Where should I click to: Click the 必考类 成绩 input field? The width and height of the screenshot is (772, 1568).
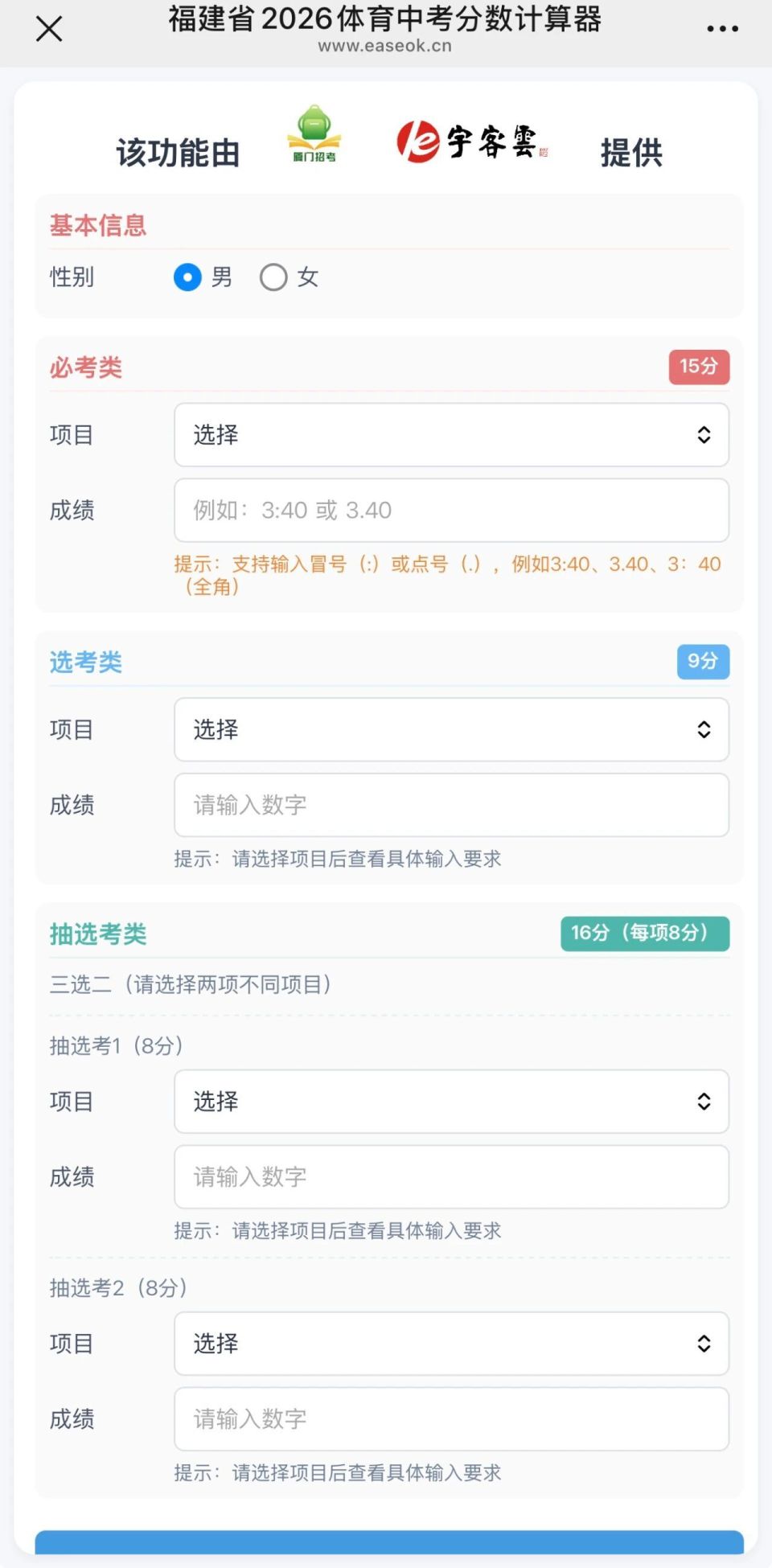tap(450, 511)
